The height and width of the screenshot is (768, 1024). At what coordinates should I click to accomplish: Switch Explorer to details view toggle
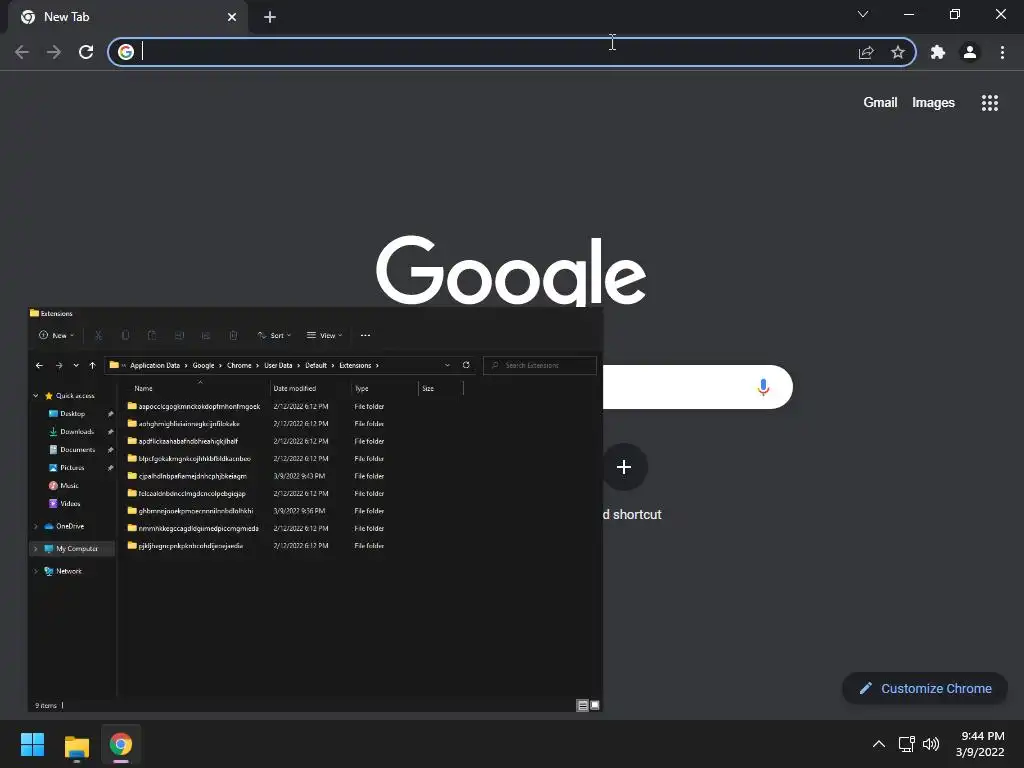583,705
